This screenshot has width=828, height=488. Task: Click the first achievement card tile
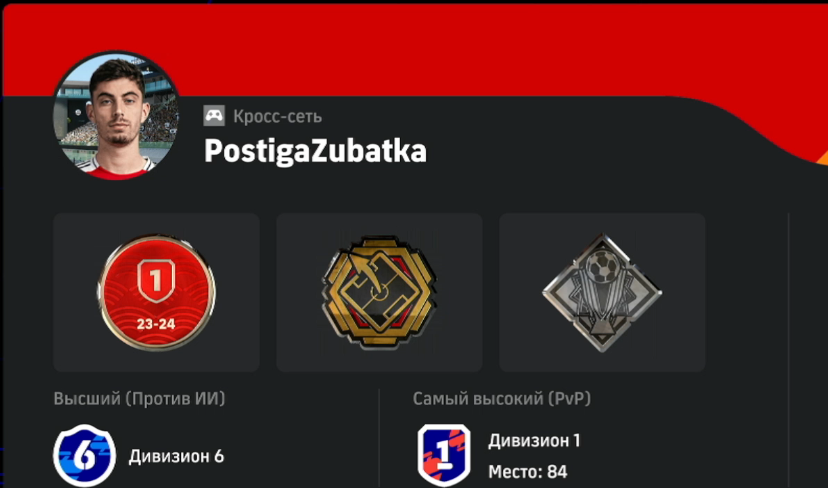(x=156, y=293)
